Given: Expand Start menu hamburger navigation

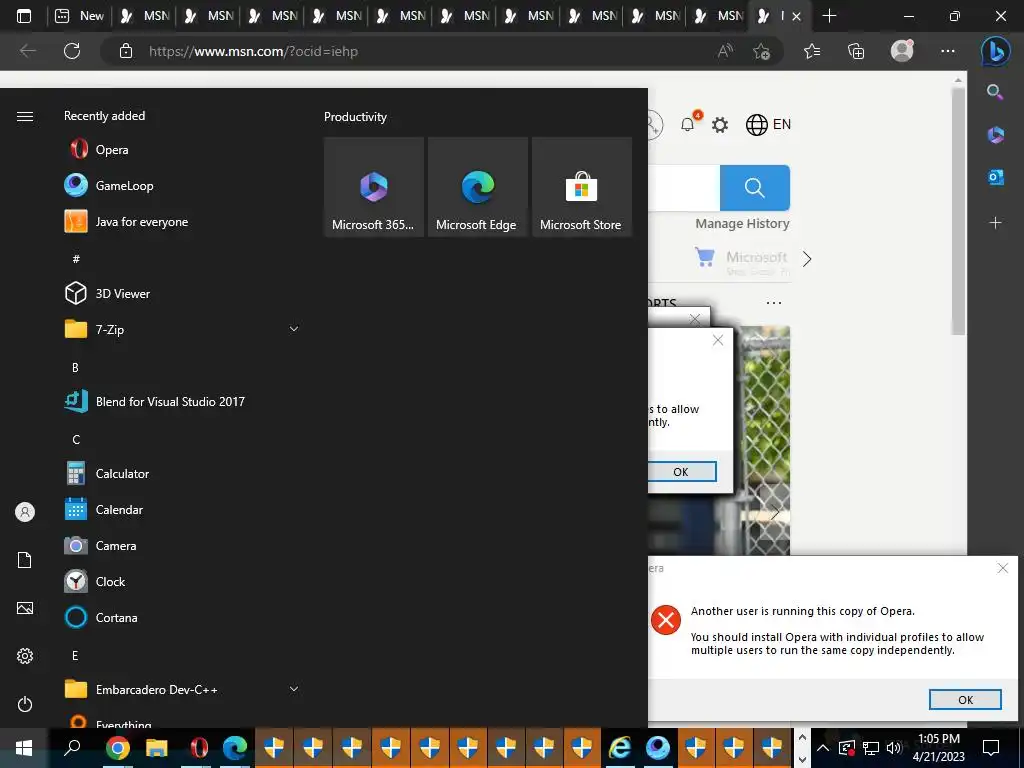Looking at the screenshot, I should pos(25,116).
